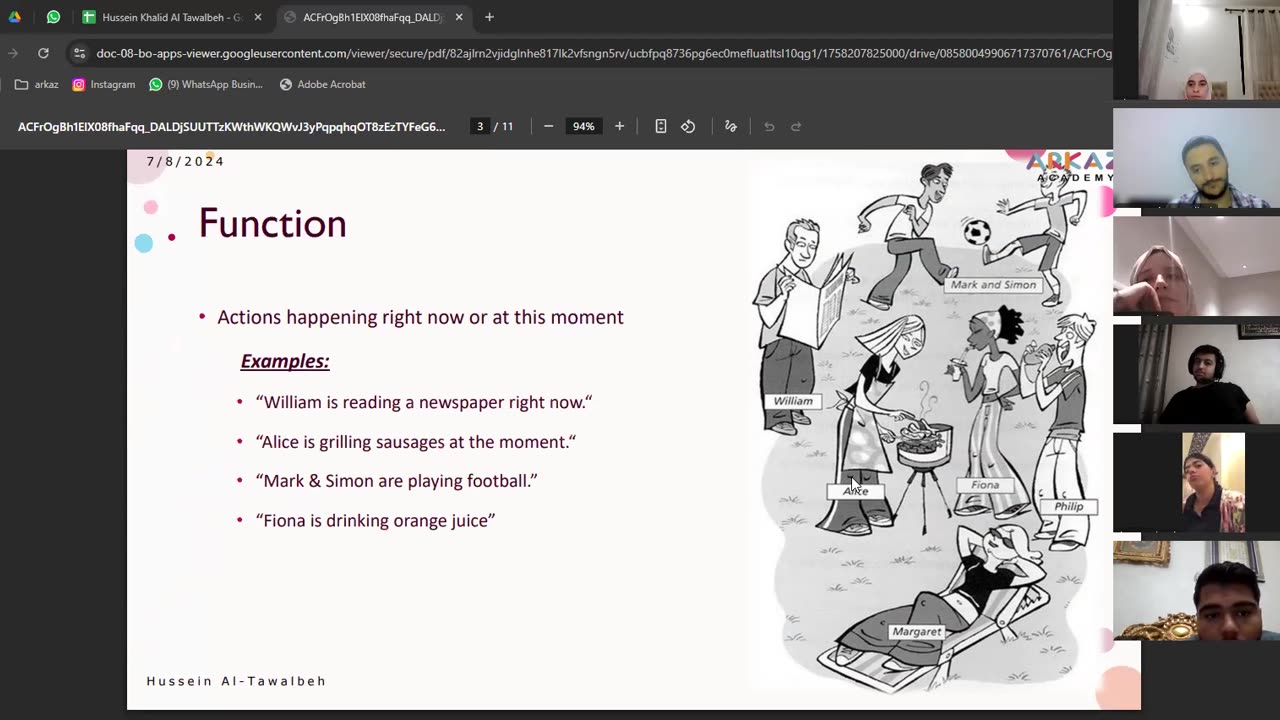Click the address bar URL

pos(603,53)
